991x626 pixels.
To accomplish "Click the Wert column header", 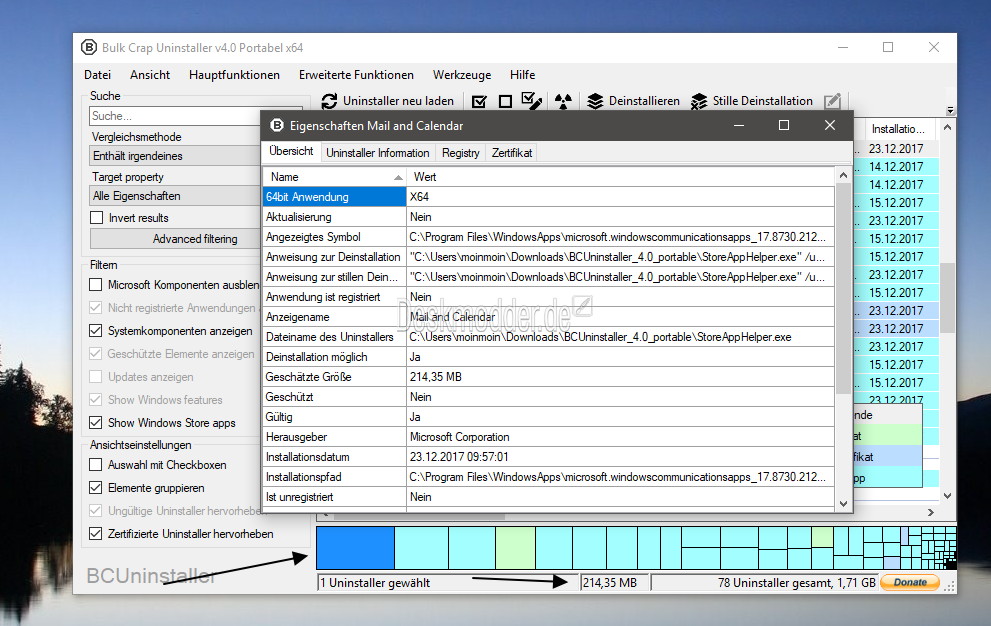I will coord(621,177).
